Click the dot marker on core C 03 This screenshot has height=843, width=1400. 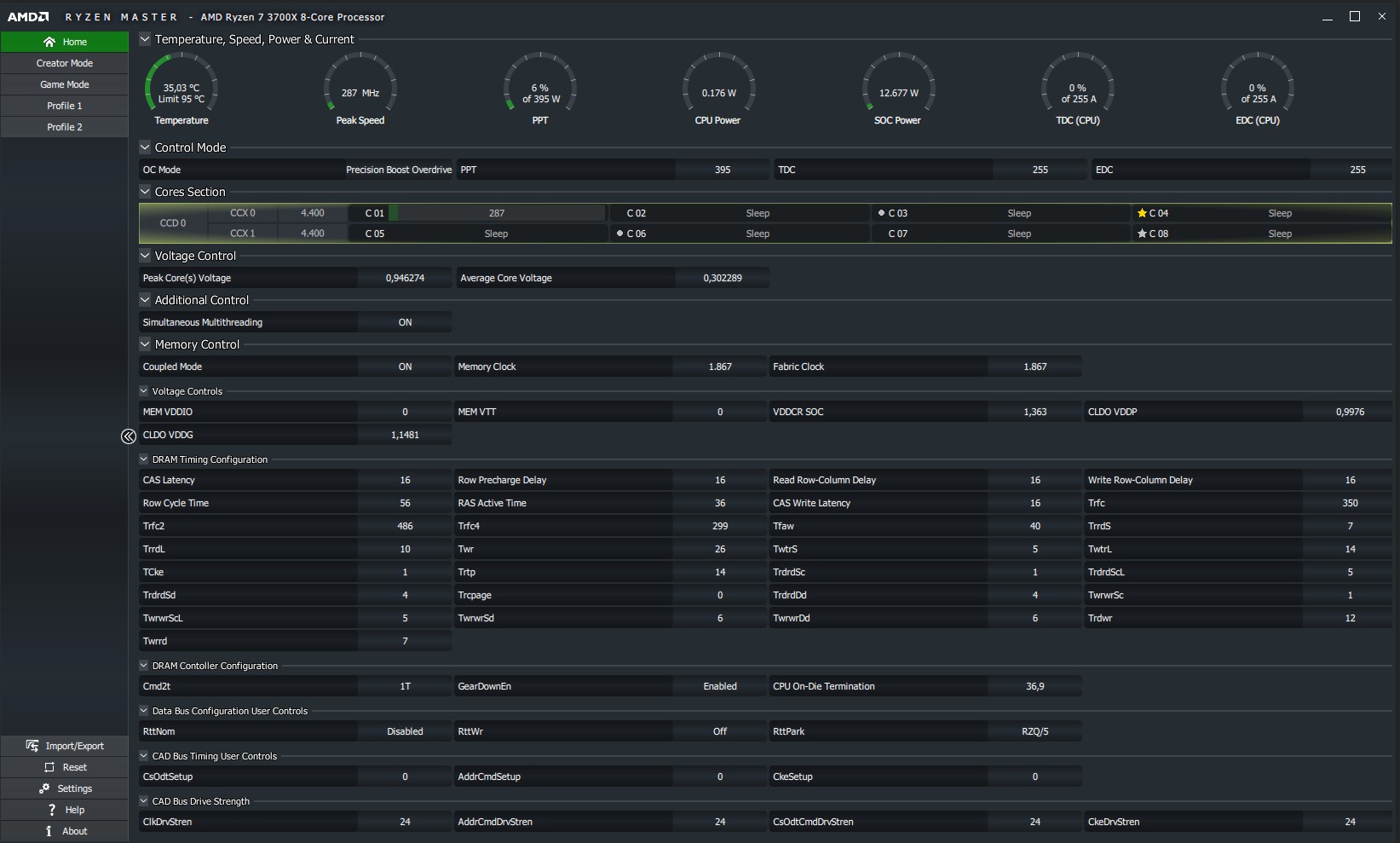coord(881,213)
